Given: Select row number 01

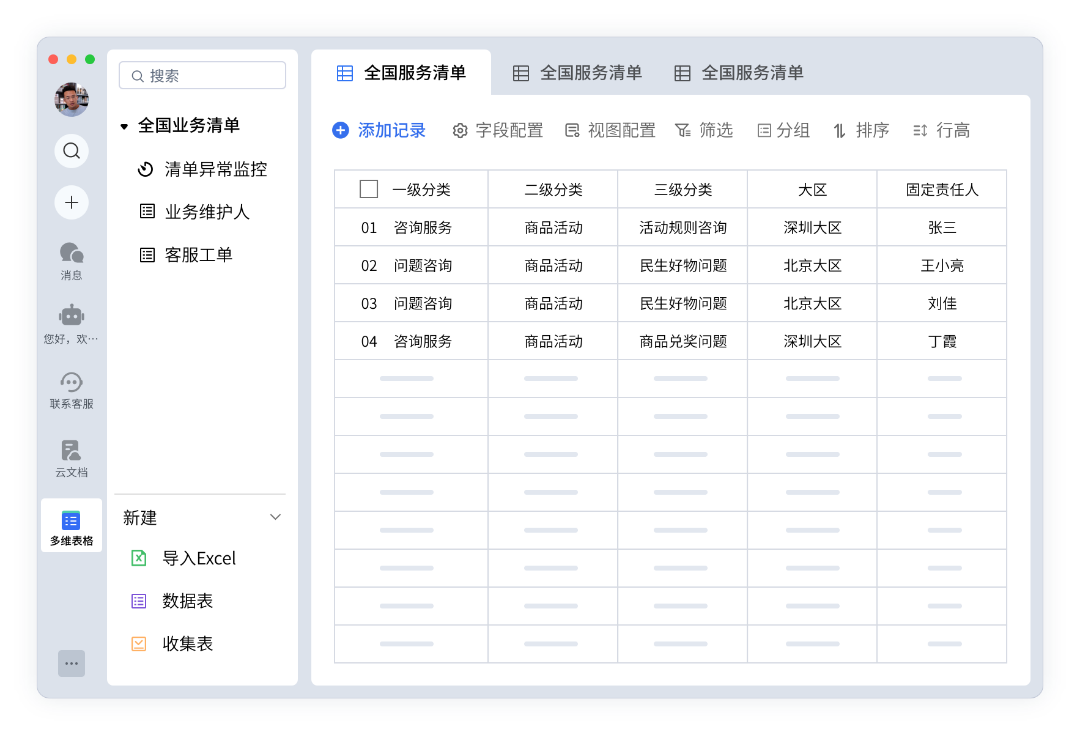Looking at the screenshot, I should click(x=368, y=228).
